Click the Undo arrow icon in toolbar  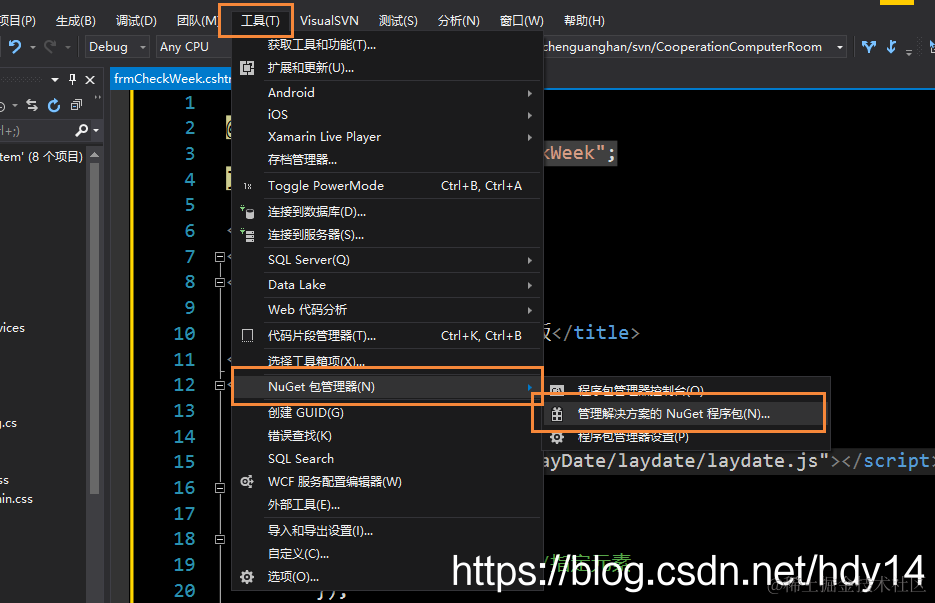pos(15,47)
